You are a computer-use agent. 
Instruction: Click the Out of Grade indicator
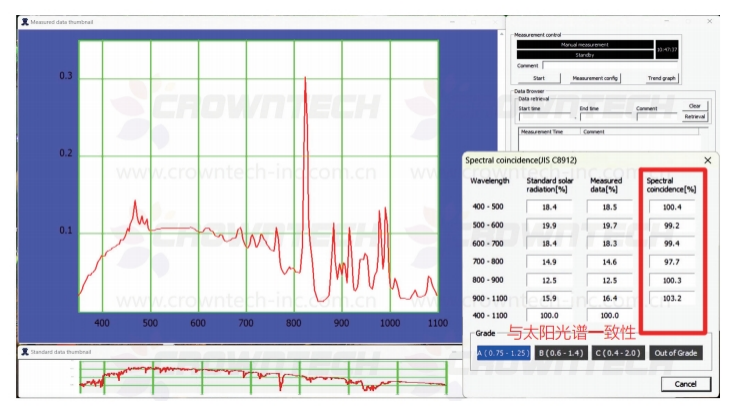[675, 352]
